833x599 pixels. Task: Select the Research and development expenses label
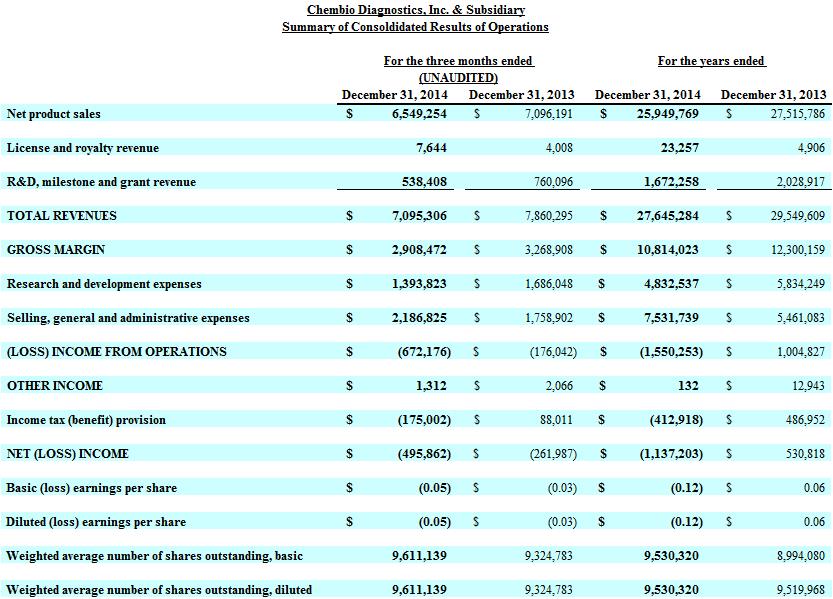pos(104,284)
